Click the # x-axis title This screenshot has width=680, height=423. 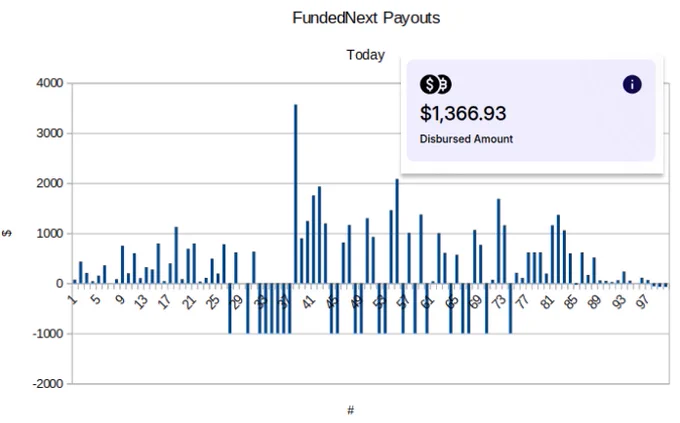(350, 410)
